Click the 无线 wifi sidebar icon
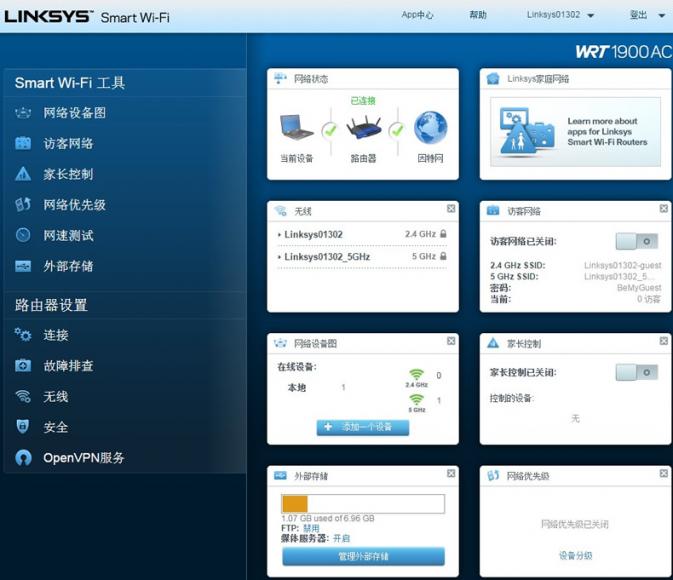Viewport: 673px width, 580px height. pyautogui.click(x=23, y=396)
